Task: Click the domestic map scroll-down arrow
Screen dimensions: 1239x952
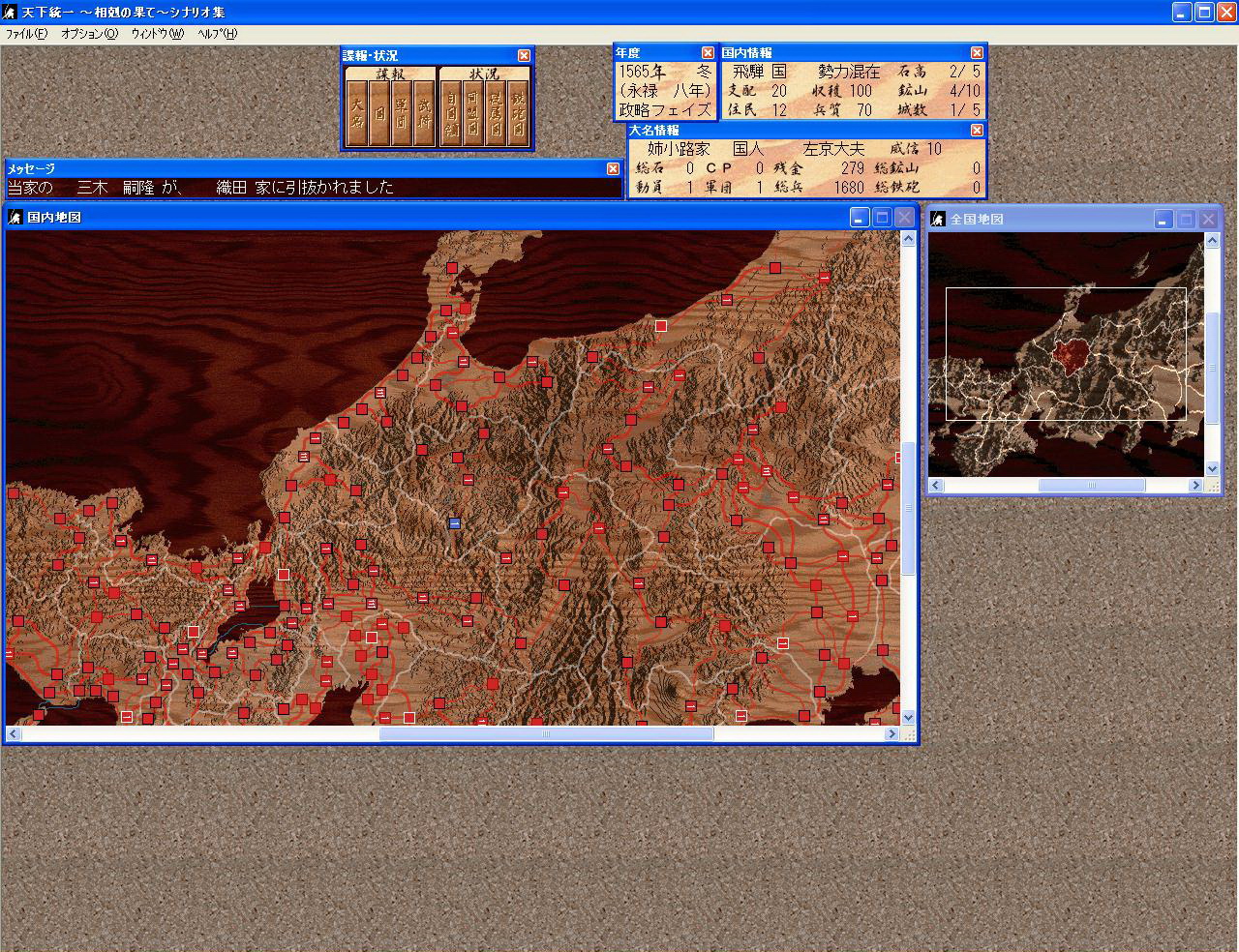Action: click(908, 718)
